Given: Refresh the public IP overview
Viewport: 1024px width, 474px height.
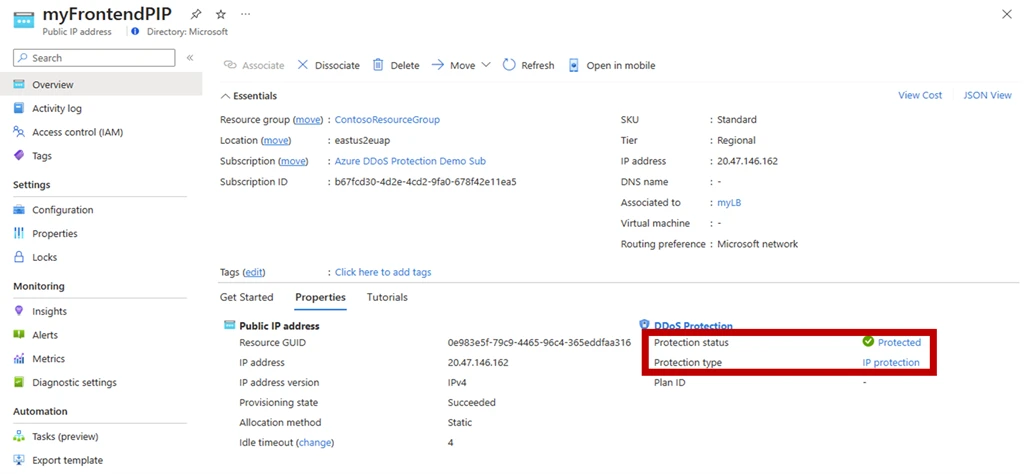Looking at the screenshot, I should coord(528,65).
